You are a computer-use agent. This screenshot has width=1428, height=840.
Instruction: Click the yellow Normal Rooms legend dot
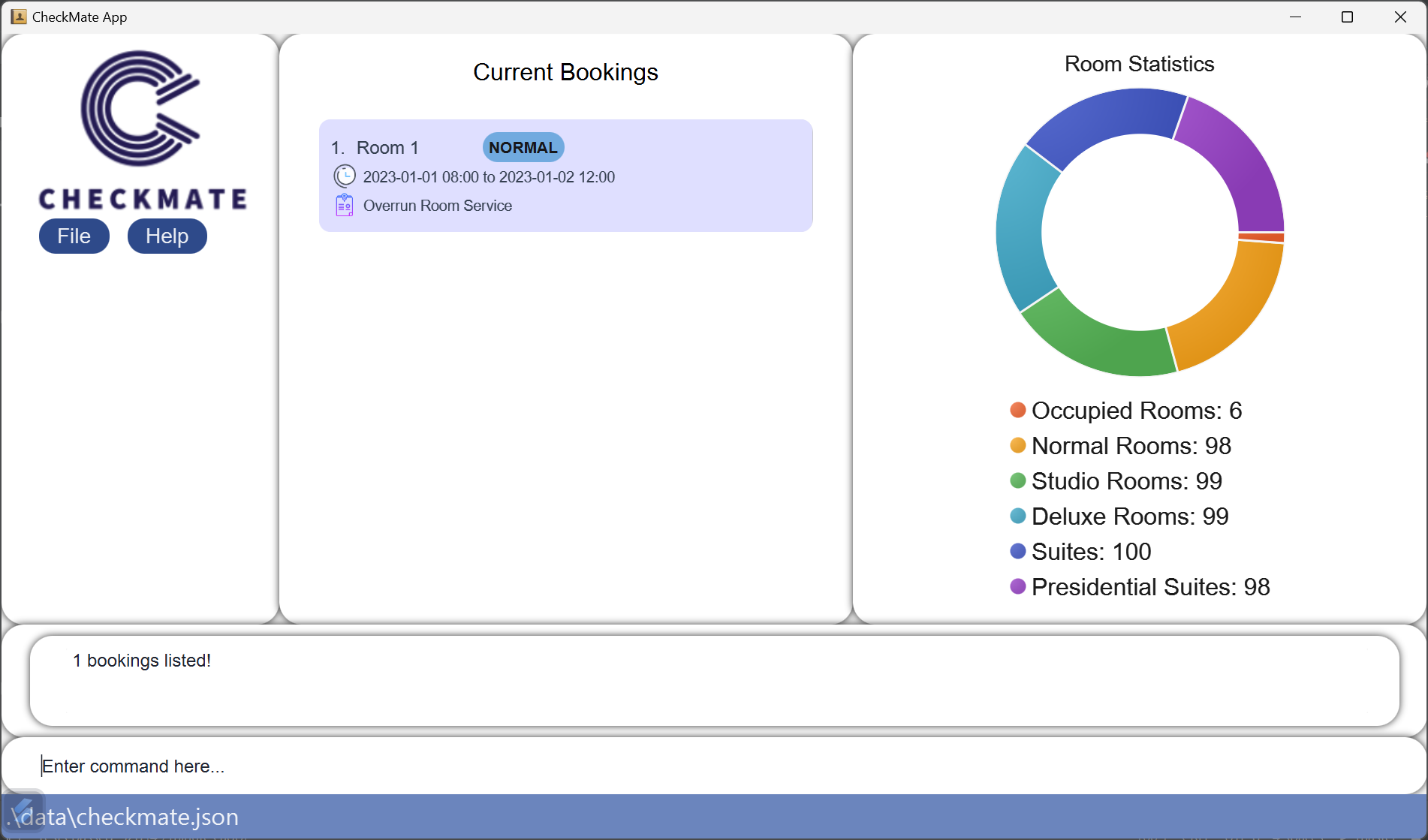point(1018,445)
